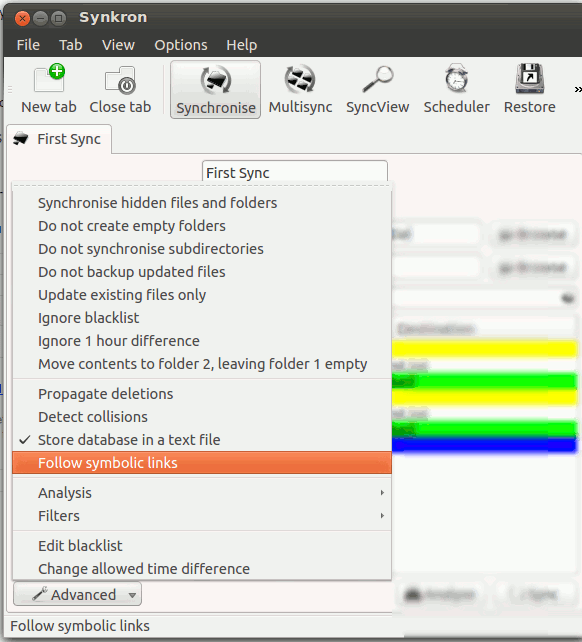582x642 pixels.
Task: Minimize the Synkron window
Action: pos(40,18)
